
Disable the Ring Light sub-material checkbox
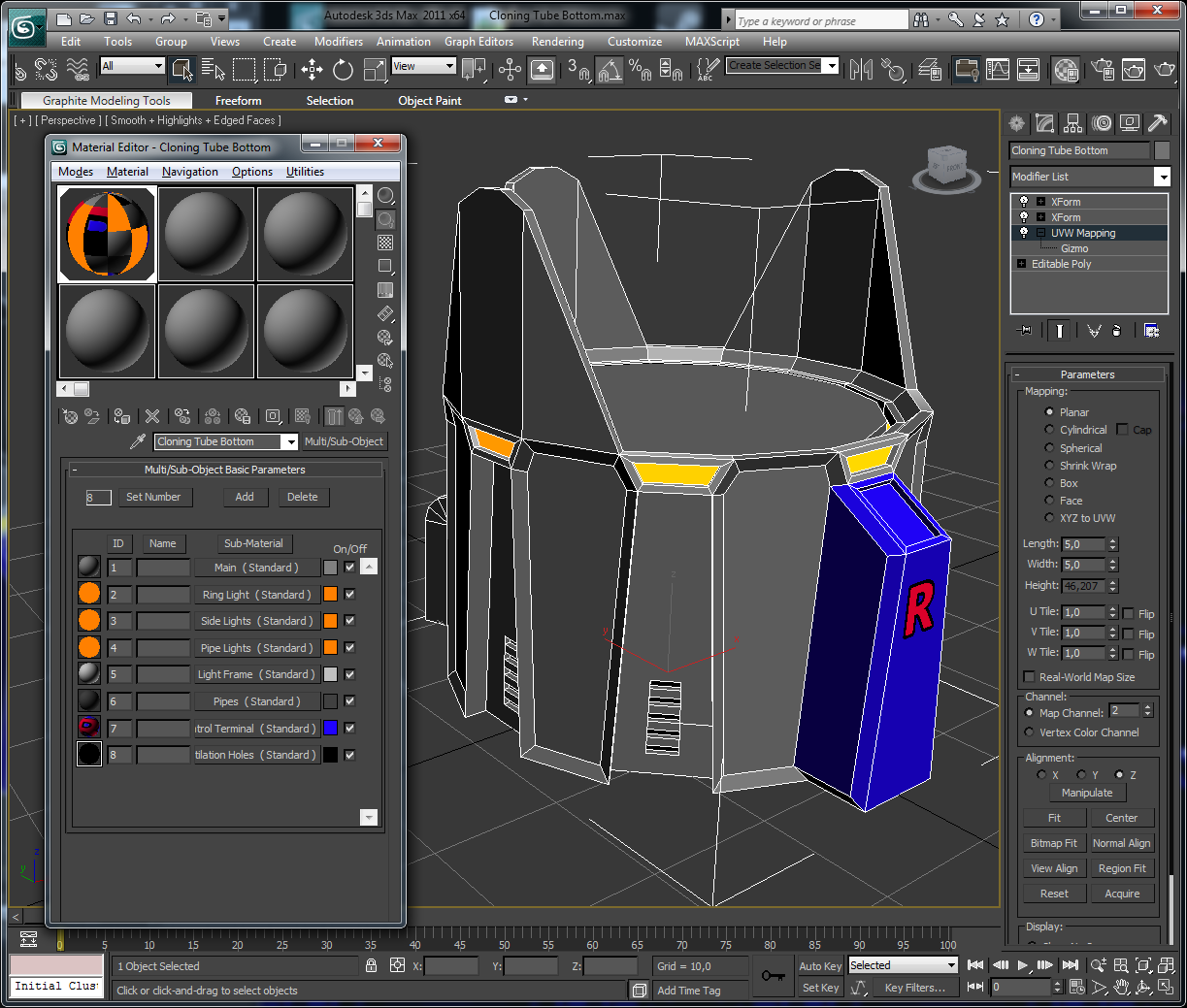point(349,595)
